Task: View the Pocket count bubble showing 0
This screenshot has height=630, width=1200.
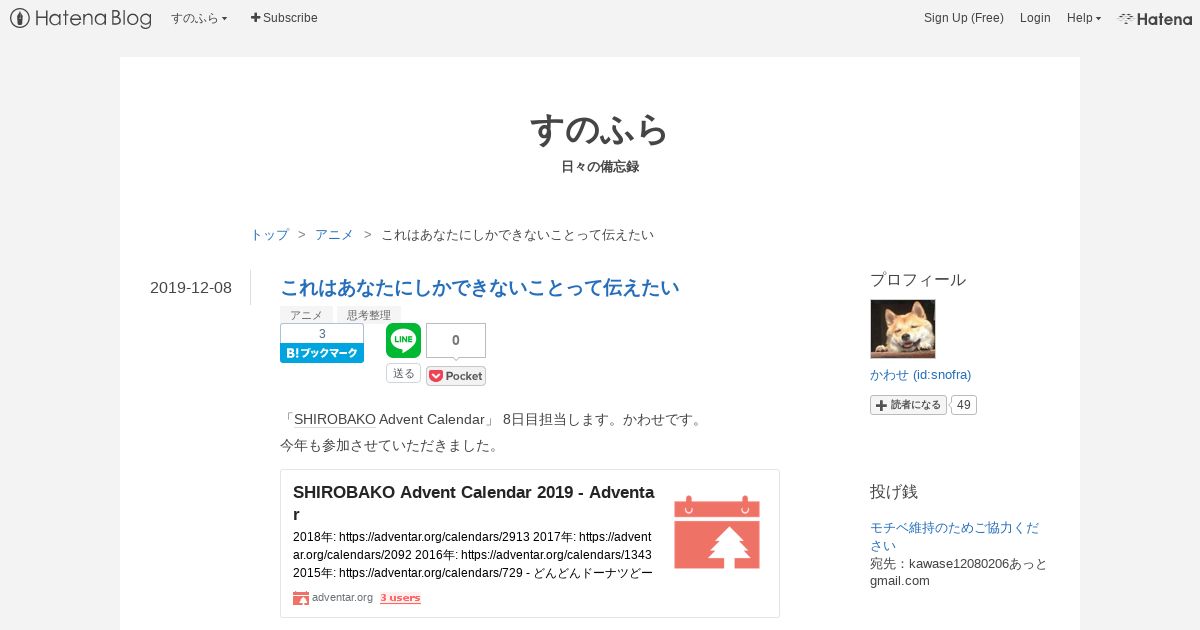Action: coord(456,340)
